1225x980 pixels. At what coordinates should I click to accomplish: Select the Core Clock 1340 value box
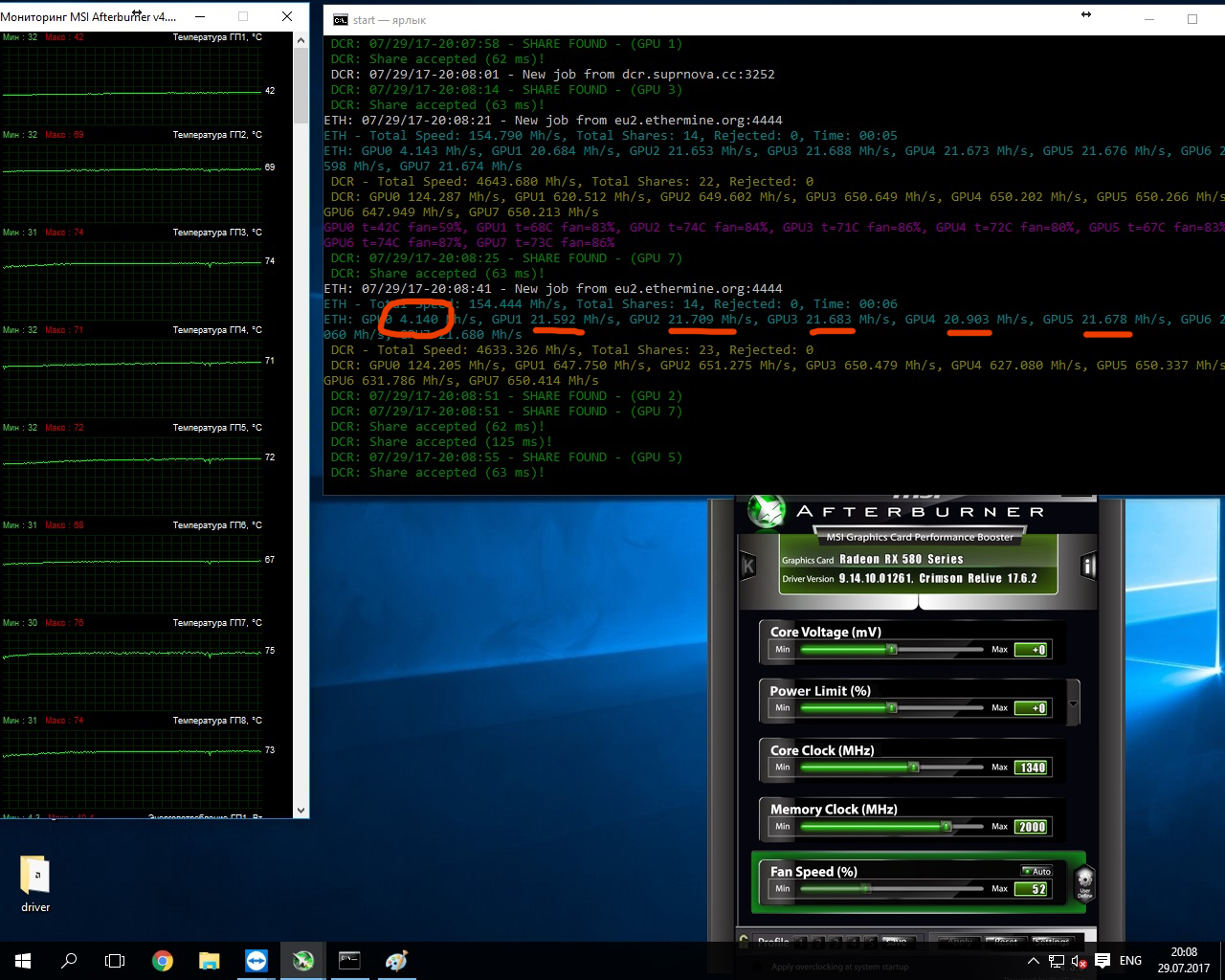click(1032, 768)
